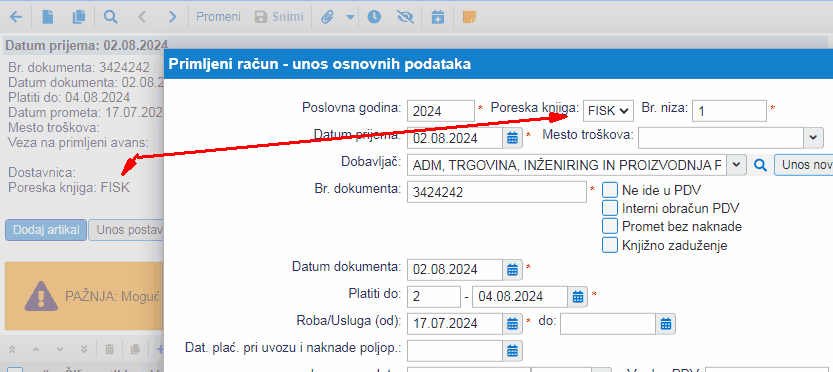Click the 'Dodaj artikal' button
The height and width of the screenshot is (372, 833).
point(46,230)
